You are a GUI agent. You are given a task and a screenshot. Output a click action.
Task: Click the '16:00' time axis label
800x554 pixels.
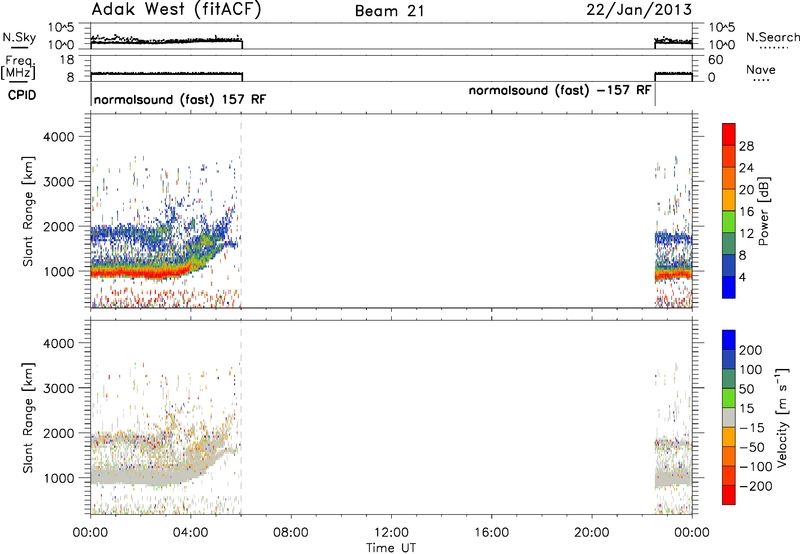pyautogui.click(x=491, y=533)
